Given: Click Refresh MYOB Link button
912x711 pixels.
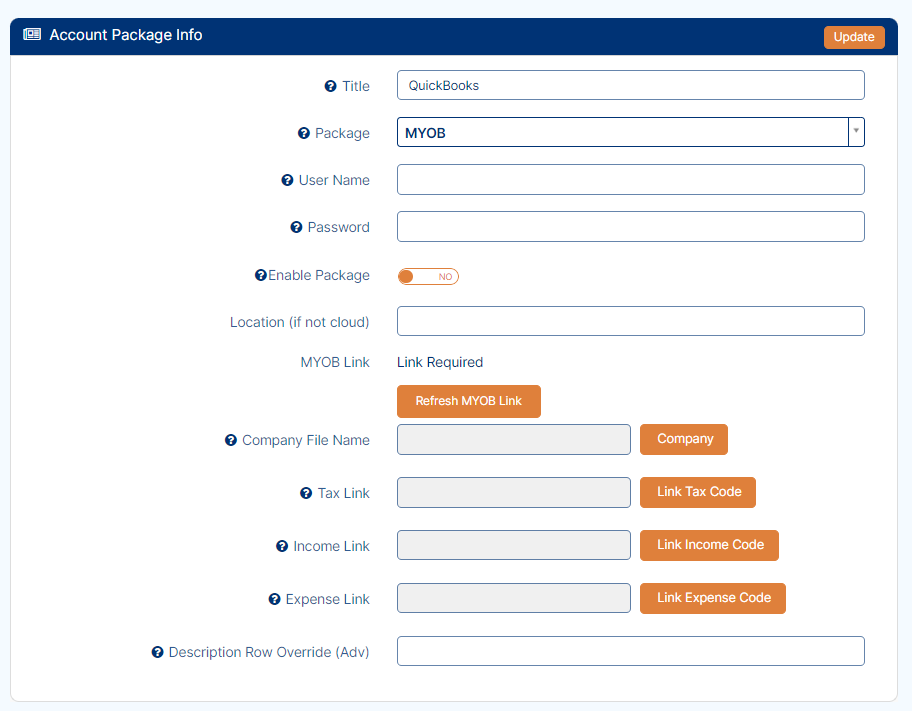Looking at the screenshot, I should click(469, 401).
